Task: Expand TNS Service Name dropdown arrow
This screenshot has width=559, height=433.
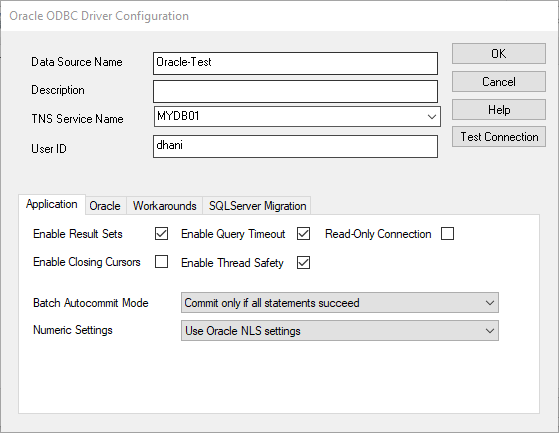Action: point(432,117)
